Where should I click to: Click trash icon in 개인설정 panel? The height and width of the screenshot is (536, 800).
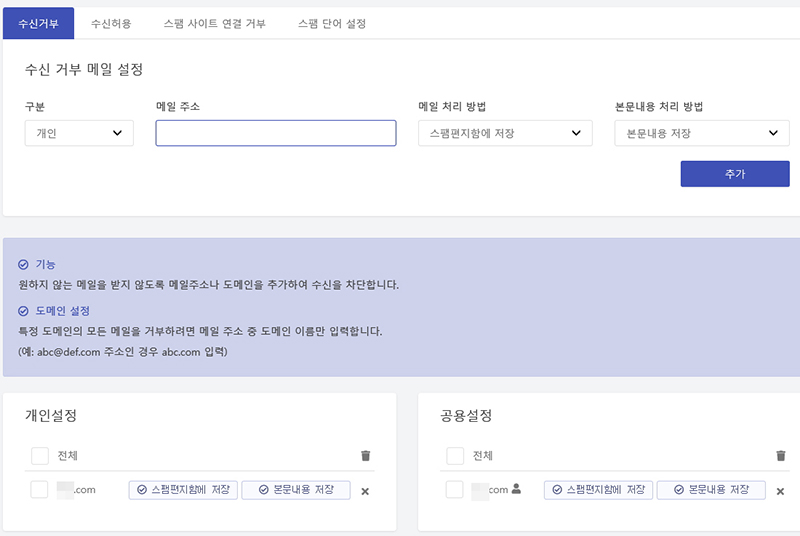[x=365, y=456]
